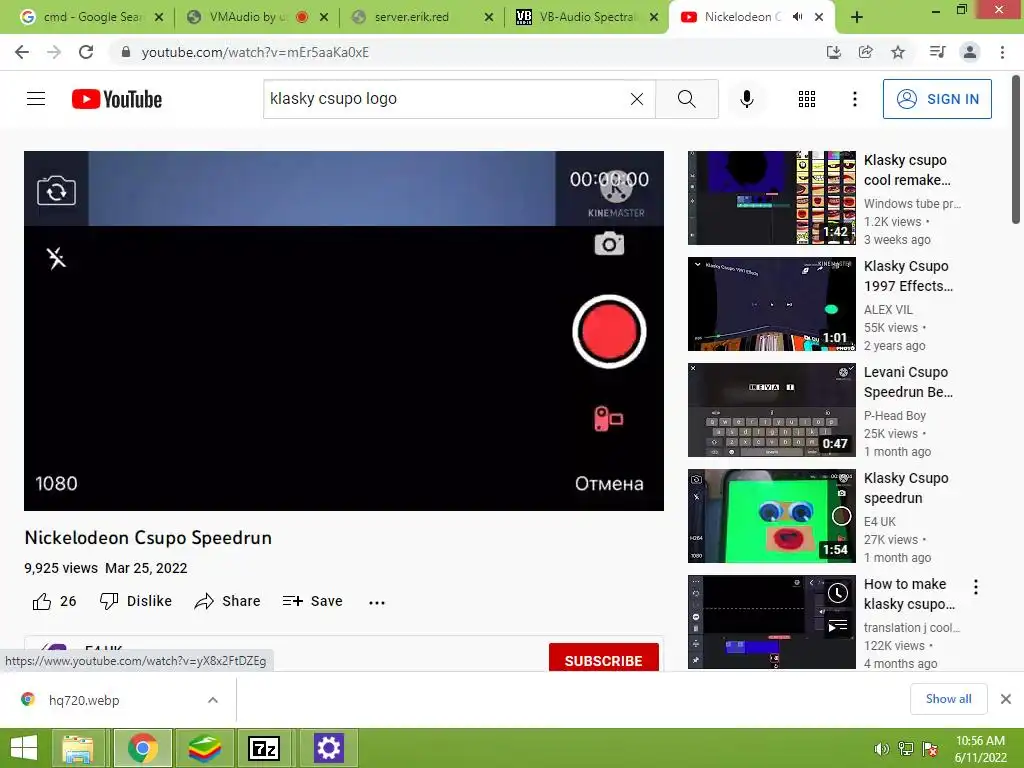Click Levani Csupo Speedrun title link
1024x768 pixels.
pos(908,382)
